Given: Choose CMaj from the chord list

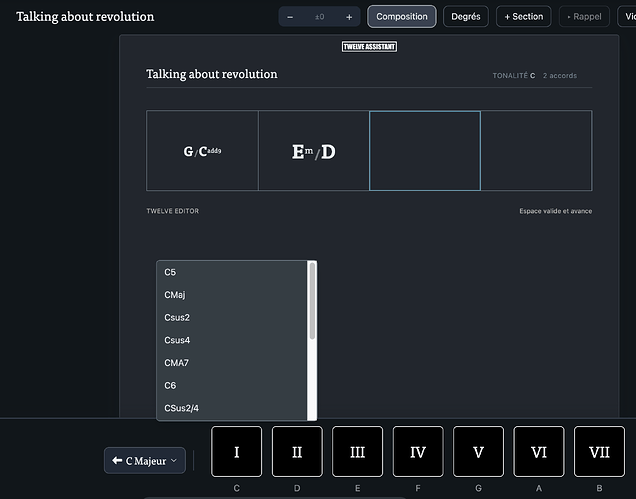Looking at the screenshot, I should tap(232, 295).
